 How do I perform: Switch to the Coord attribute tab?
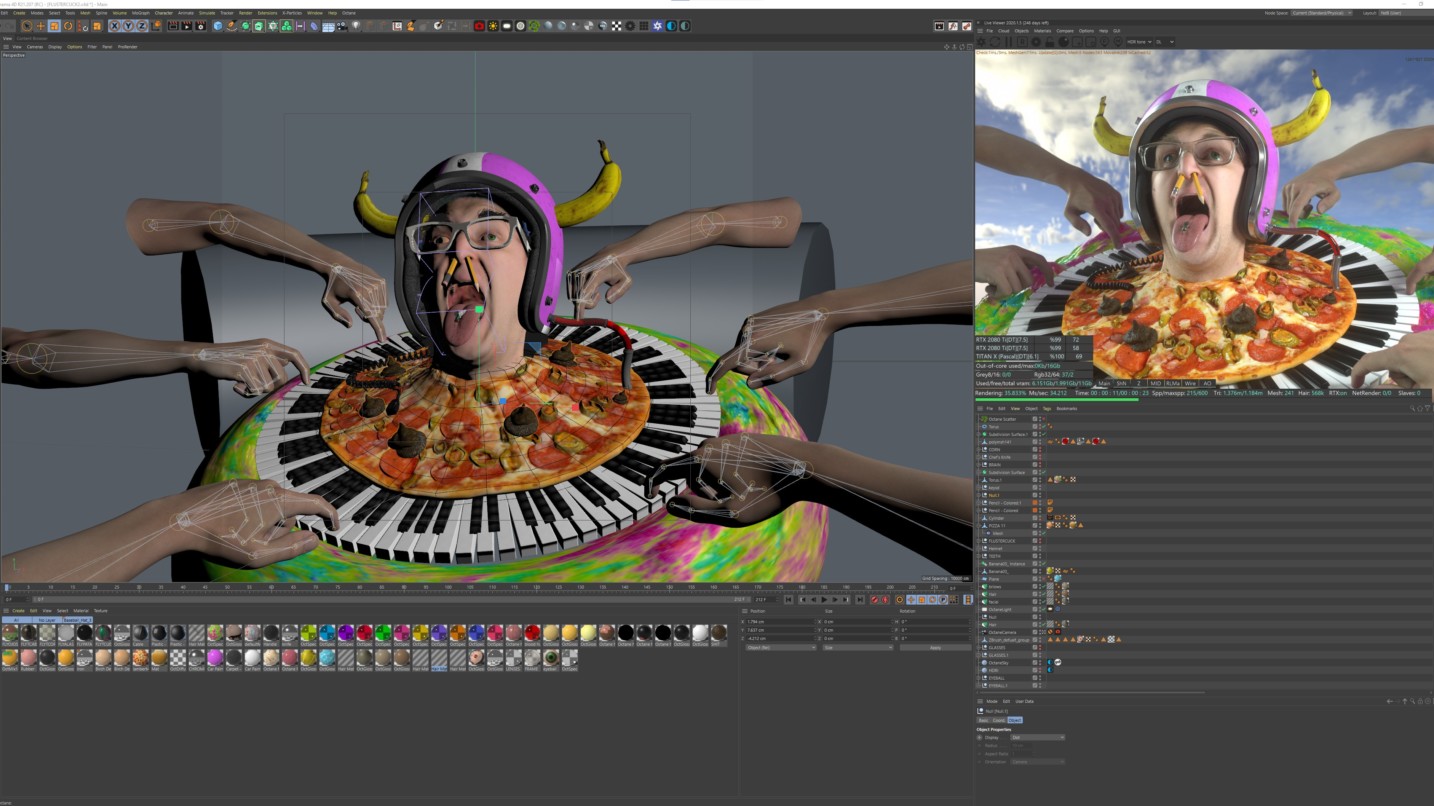[999, 720]
